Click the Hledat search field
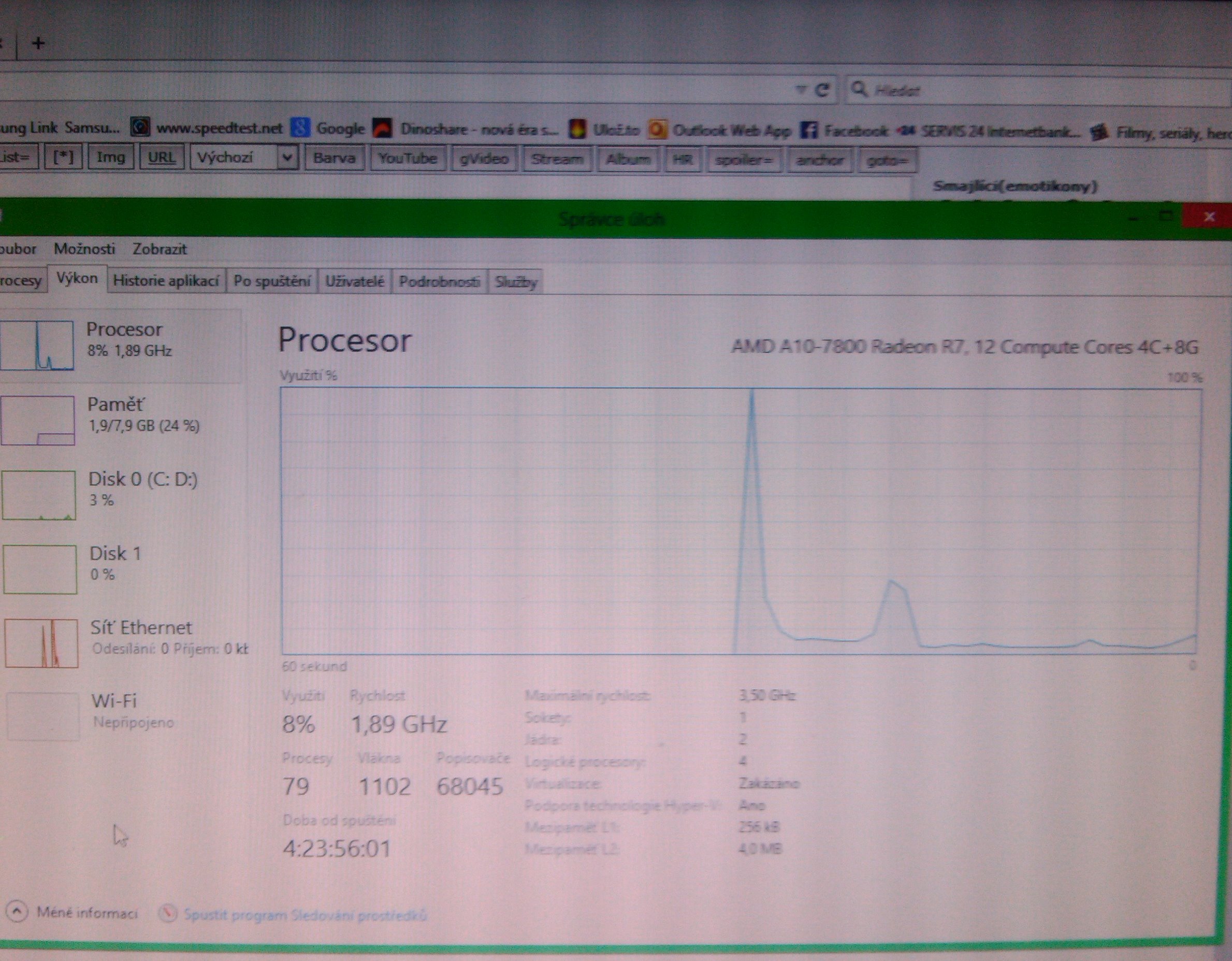Viewport: 1232px width, 961px height. click(x=1038, y=90)
